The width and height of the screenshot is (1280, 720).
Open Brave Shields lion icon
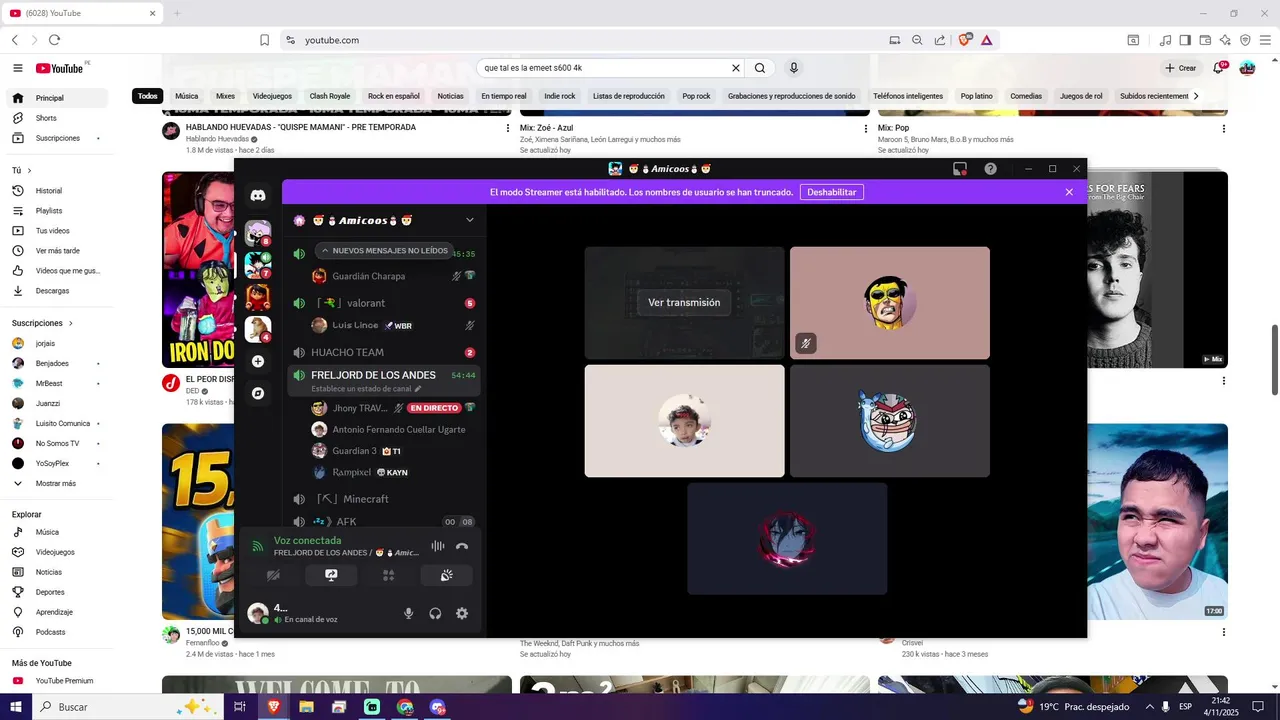965,40
